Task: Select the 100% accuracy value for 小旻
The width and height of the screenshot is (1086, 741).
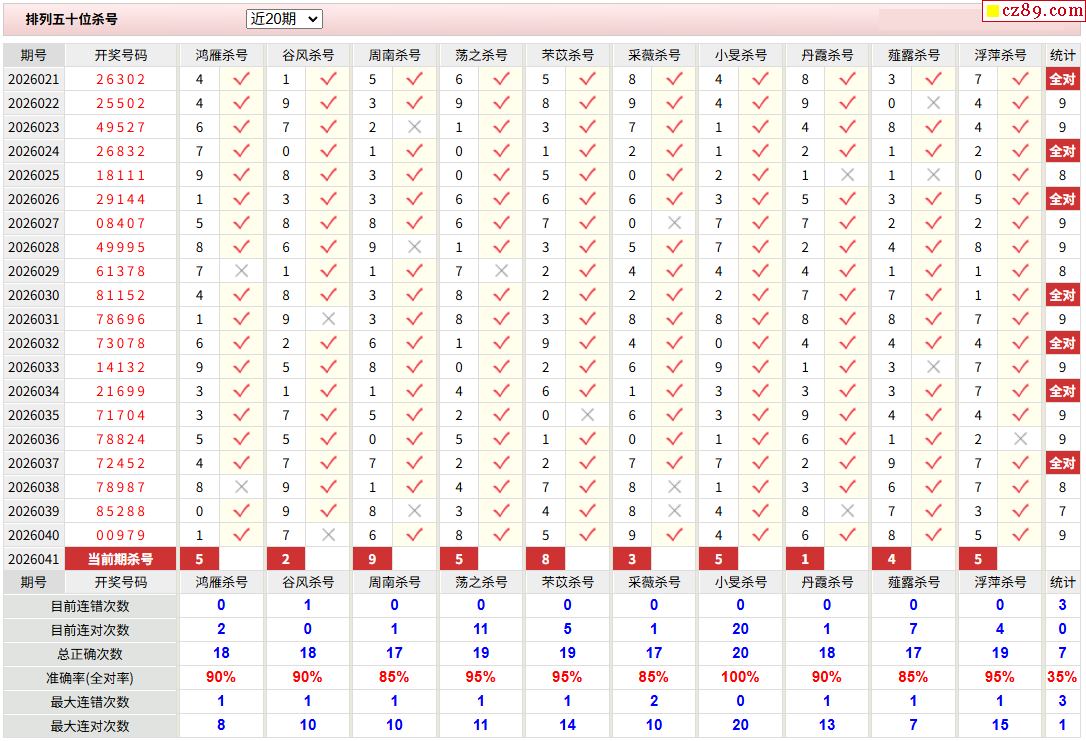Action: pyautogui.click(x=740, y=677)
